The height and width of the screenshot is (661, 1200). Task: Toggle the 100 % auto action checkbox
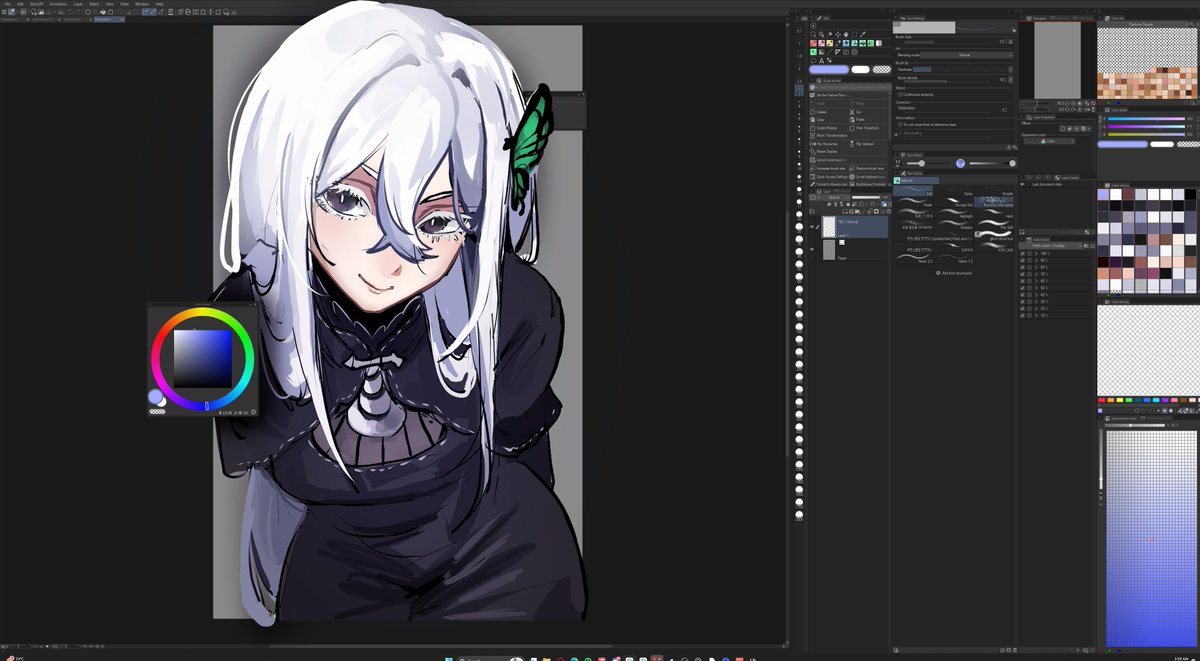tap(1022, 253)
